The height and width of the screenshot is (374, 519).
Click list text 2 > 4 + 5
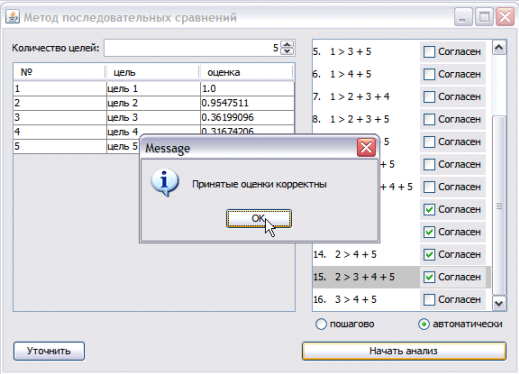coord(356,255)
